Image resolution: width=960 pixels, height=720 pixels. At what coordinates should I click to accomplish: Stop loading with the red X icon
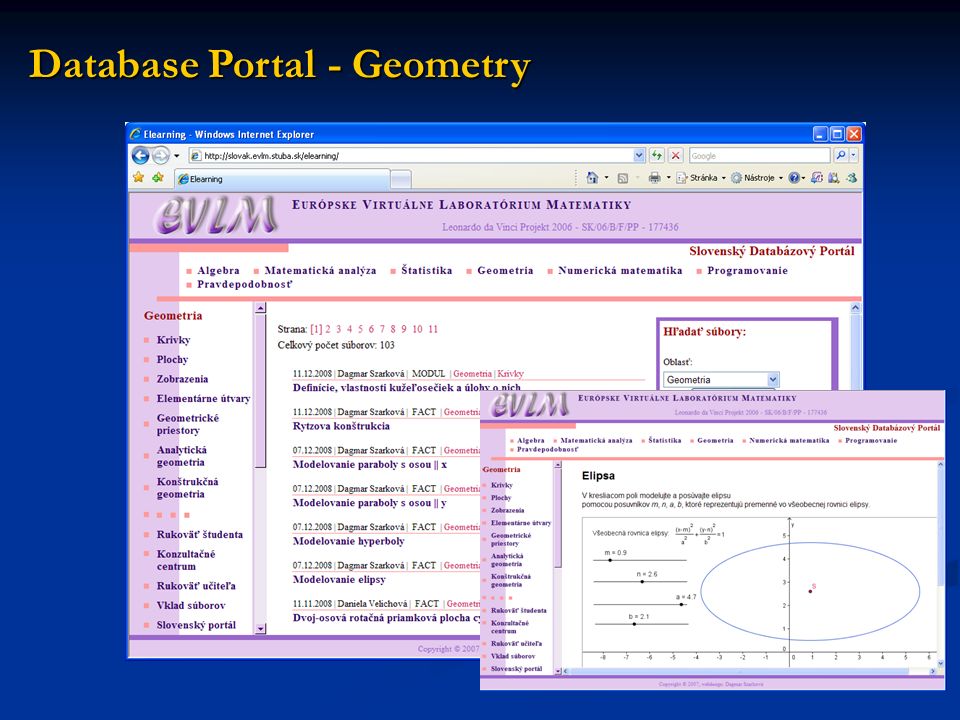point(675,156)
